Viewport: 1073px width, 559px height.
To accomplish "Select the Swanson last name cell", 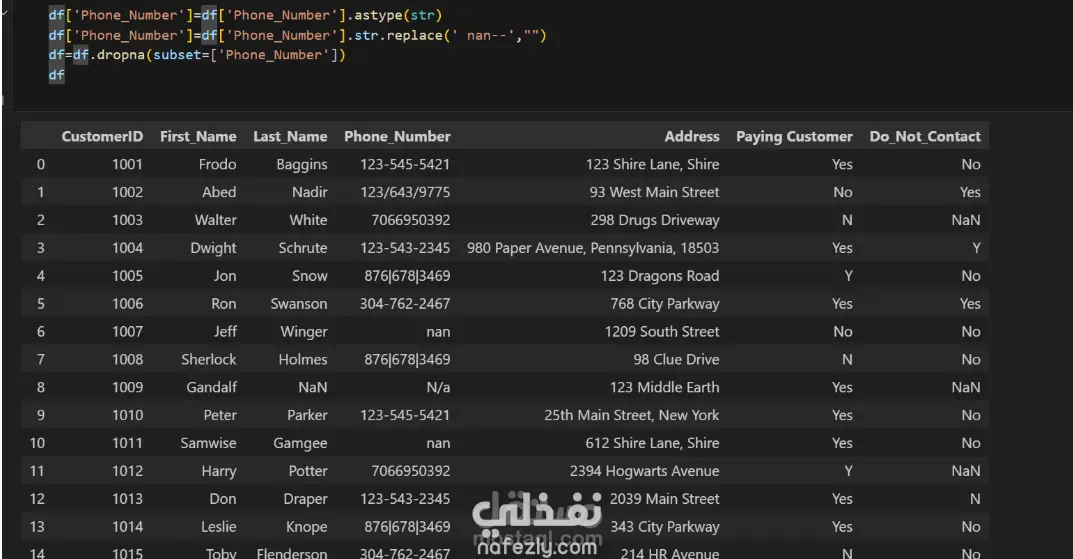I will (298, 304).
